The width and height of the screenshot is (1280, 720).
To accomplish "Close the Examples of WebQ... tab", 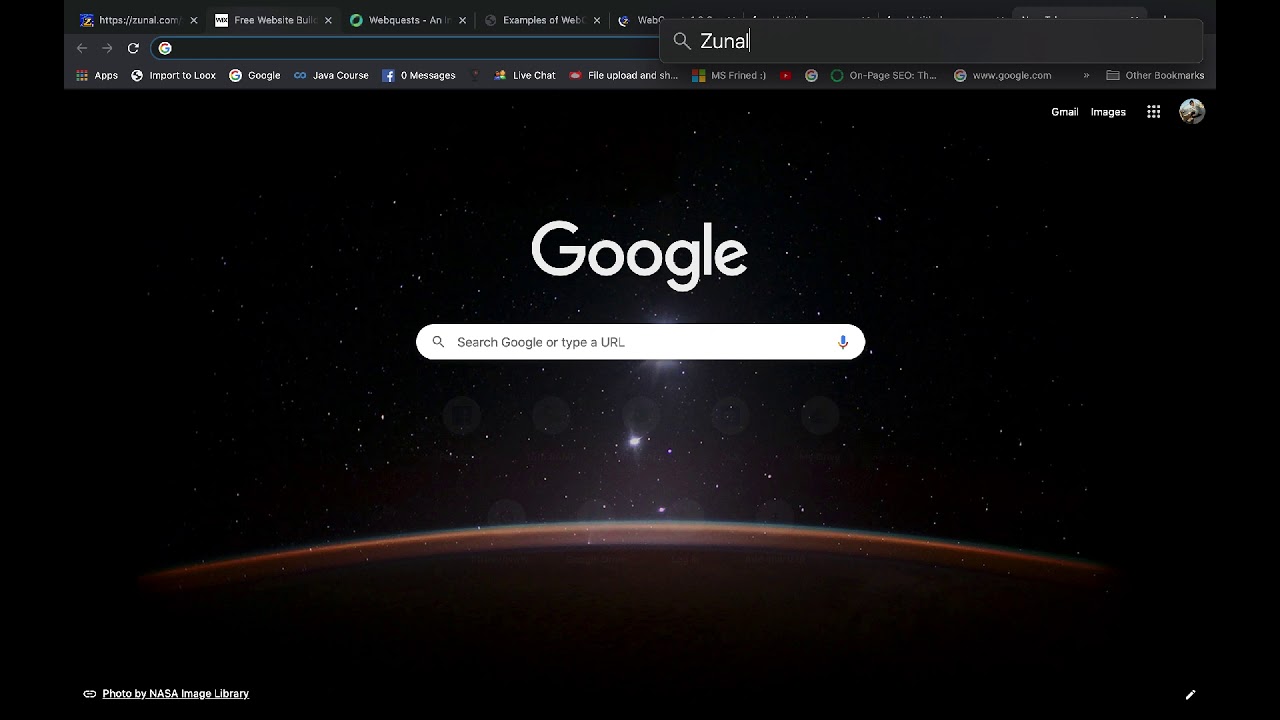I will click(597, 20).
